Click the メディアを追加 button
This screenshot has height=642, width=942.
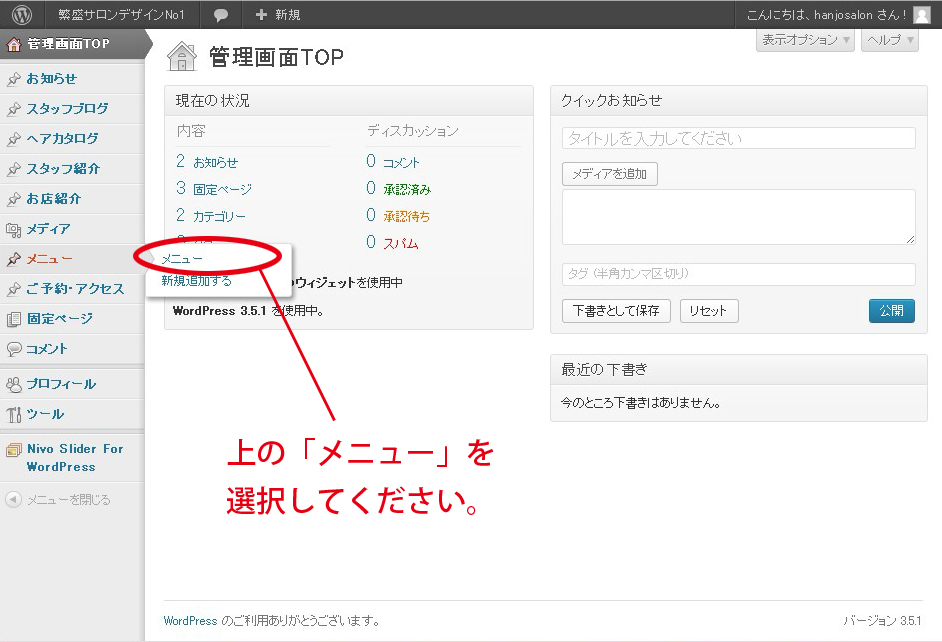(x=609, y=174)
